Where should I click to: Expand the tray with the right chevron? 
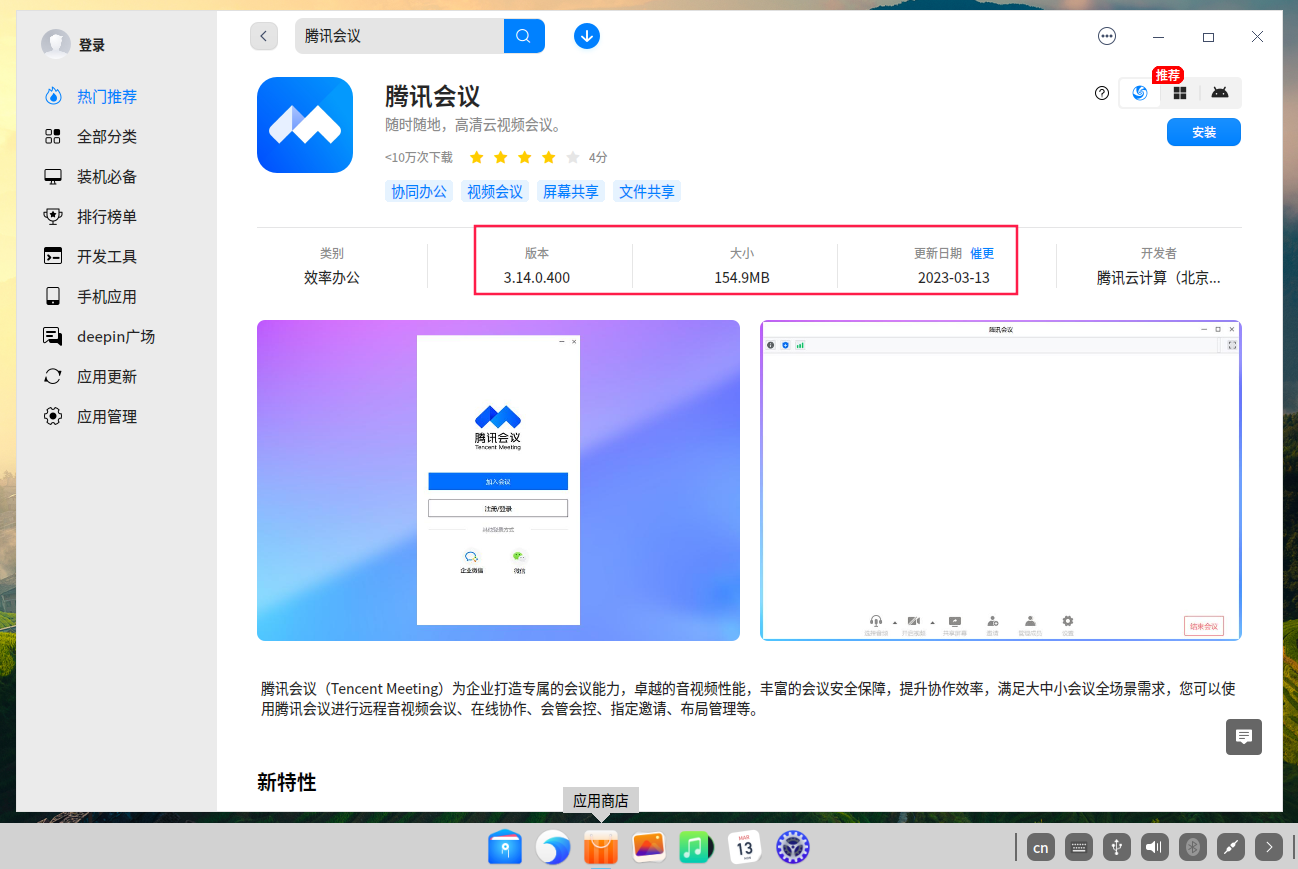tap(1269, 847)
